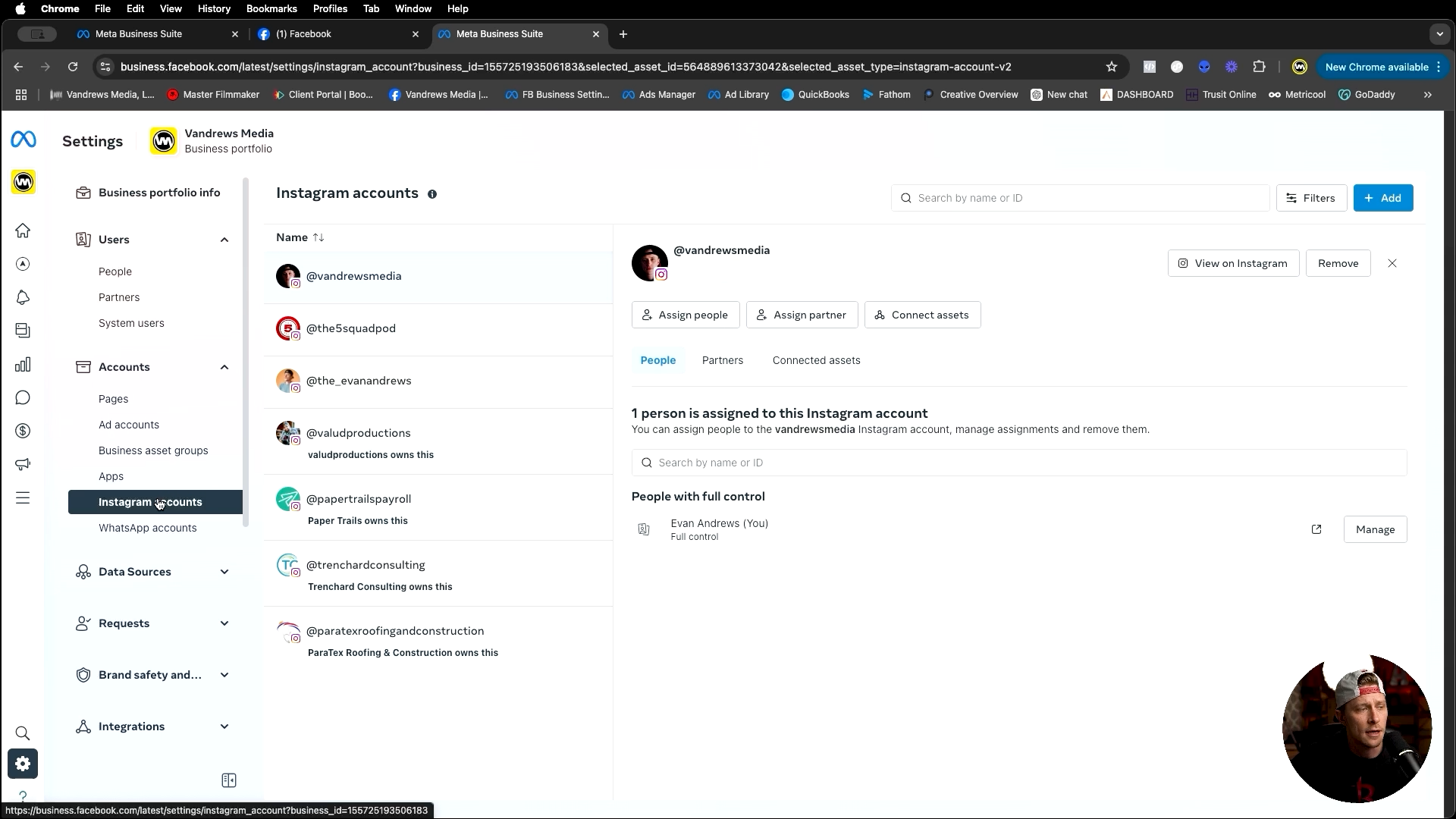Focus the Instagram accounts search field
The height and width of the screenshot is (819, 1456).
click(x=1080, y=198)
